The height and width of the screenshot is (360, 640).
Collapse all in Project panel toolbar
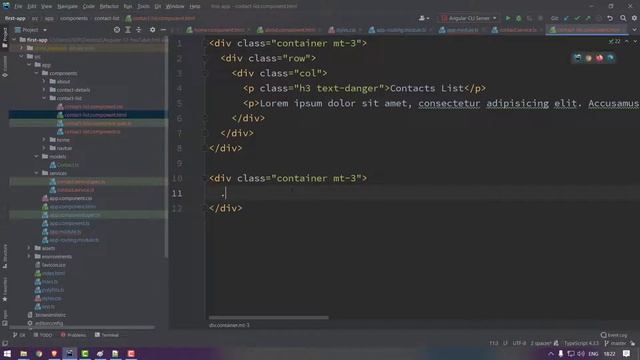tap(139, 30)
